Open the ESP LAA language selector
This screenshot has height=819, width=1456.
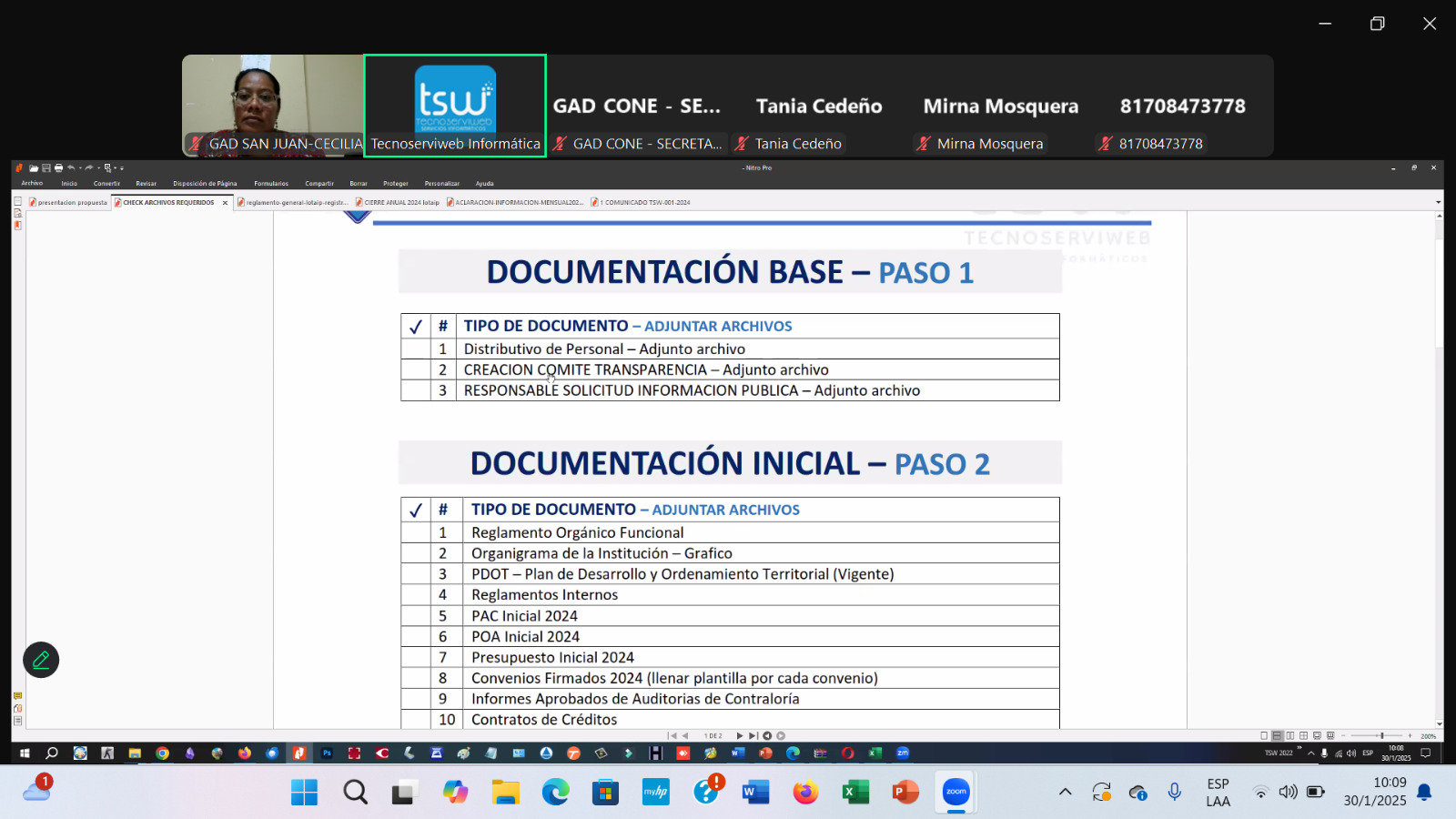coord(1218,793)
